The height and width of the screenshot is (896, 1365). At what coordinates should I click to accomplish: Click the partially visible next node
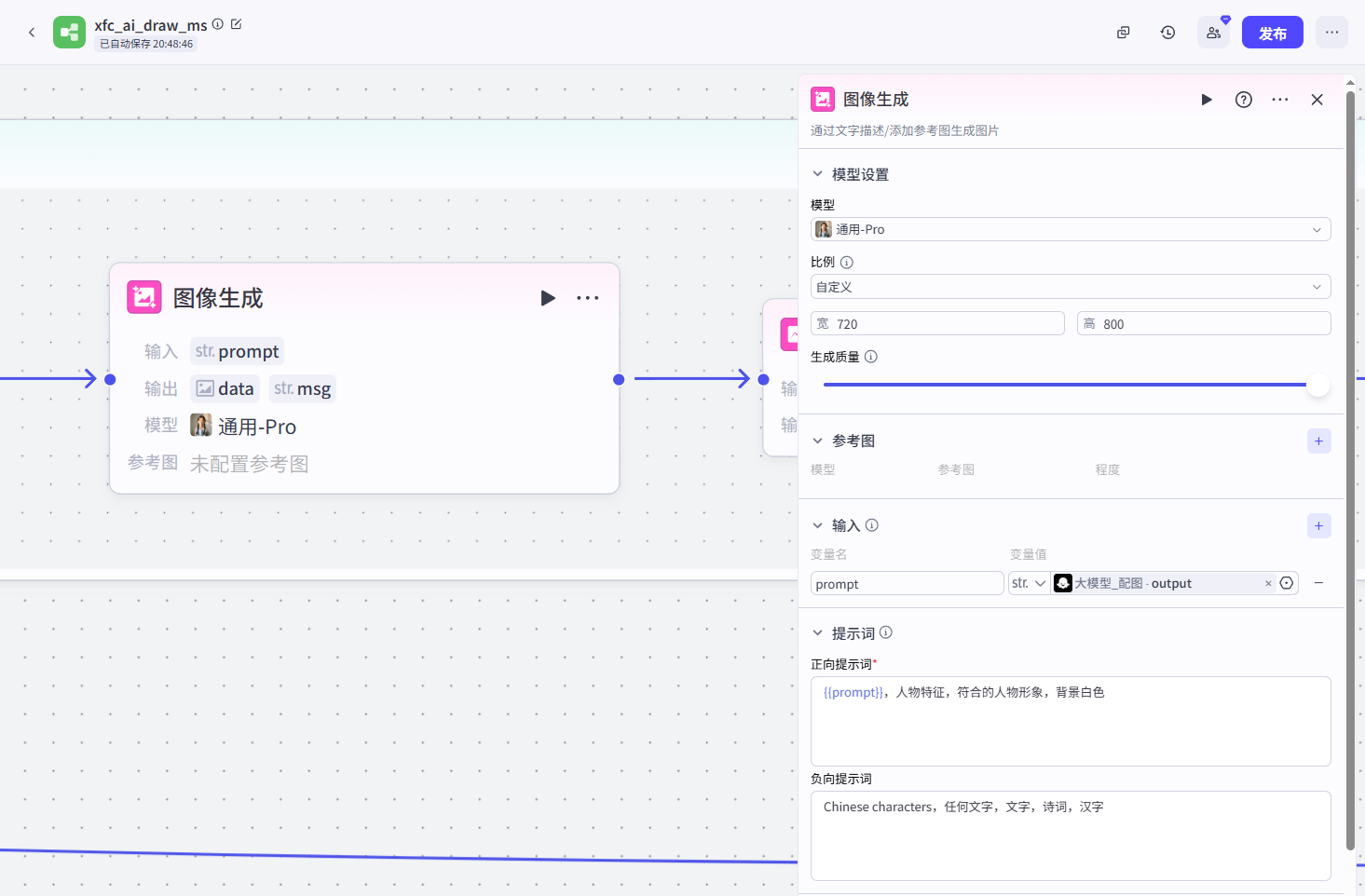pos(781,377)
